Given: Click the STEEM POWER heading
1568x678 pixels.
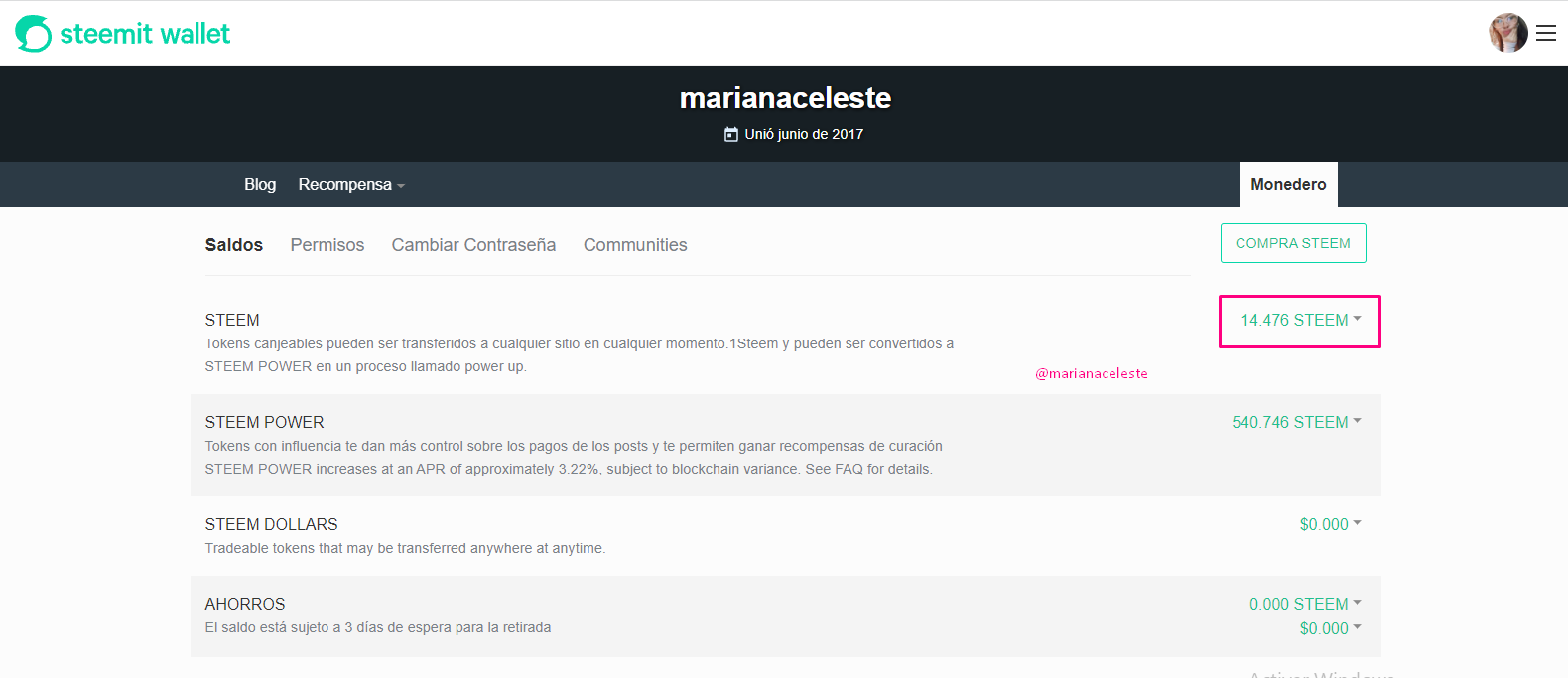Looking at the screenshot, I should point(264,422).
